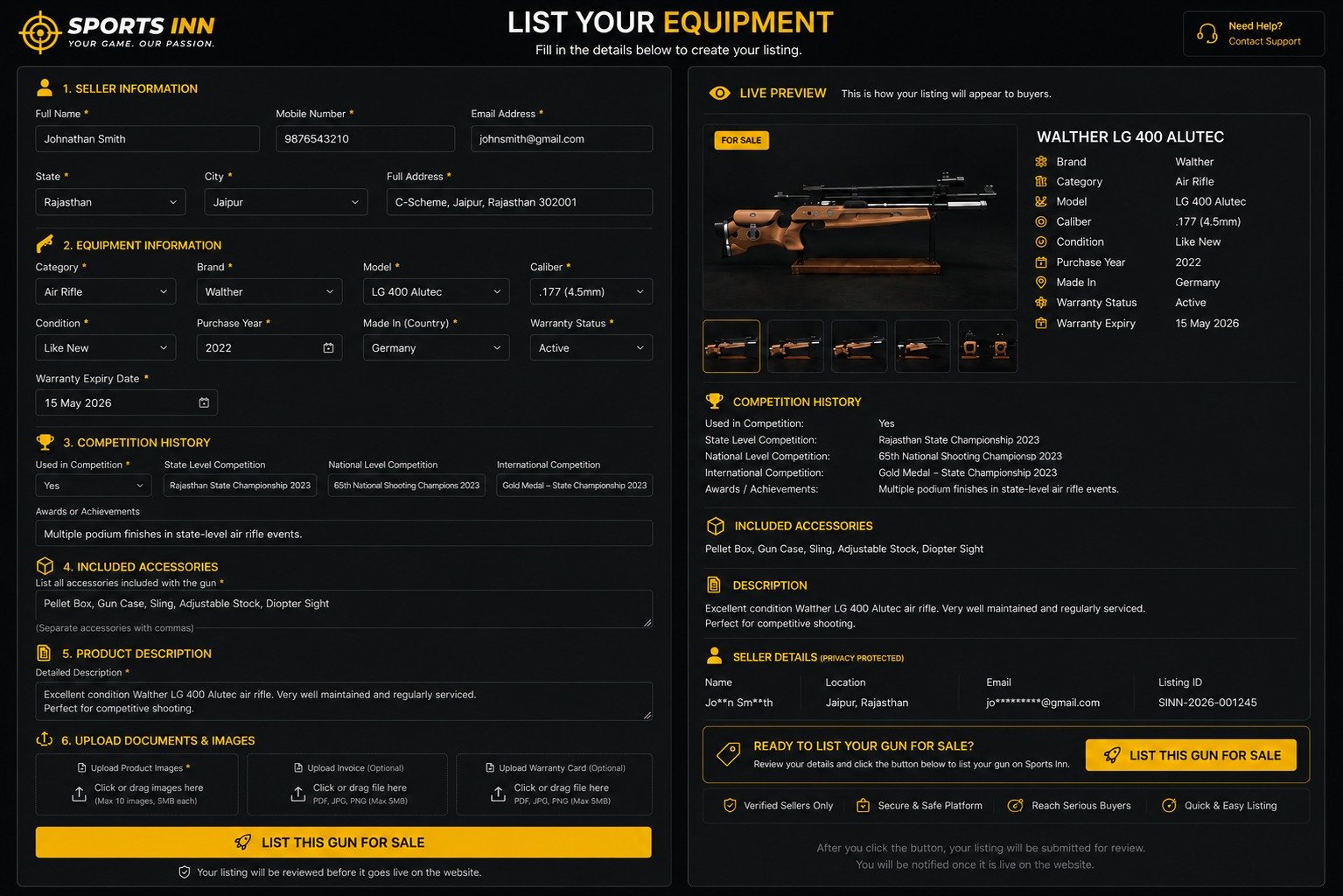This screenshot has height=896, width=1343.
Task: Select the second rifle thumbnail in preview gallery
Action: click(x=795, y=346)
